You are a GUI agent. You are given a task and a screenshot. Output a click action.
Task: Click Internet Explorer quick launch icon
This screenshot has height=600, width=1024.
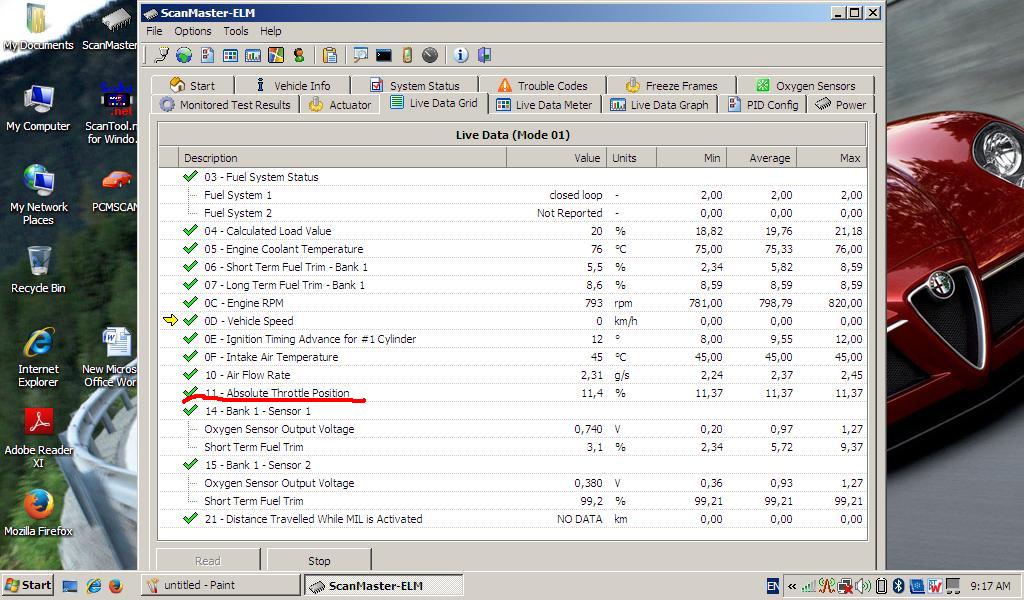[94, 586]
